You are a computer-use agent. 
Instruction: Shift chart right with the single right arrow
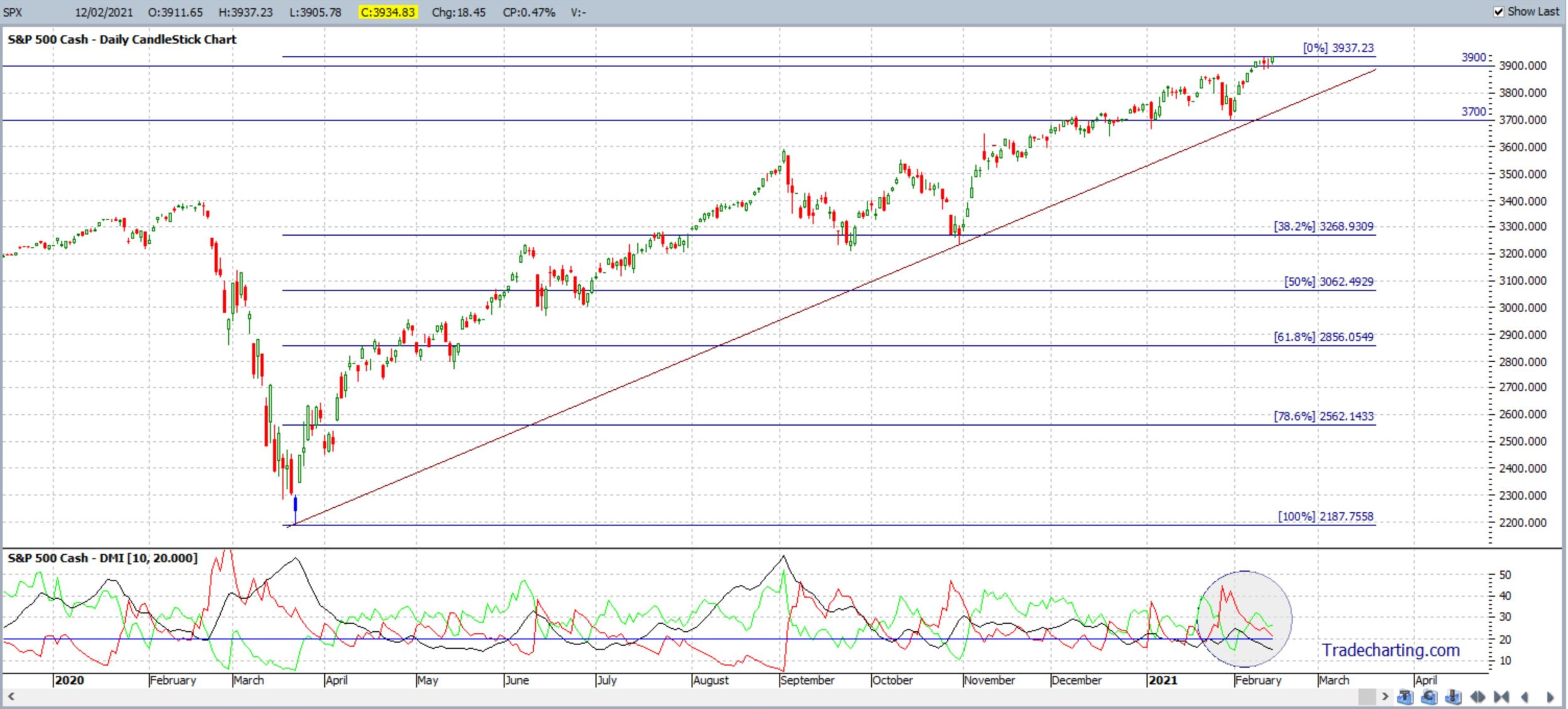[1550, 696]
